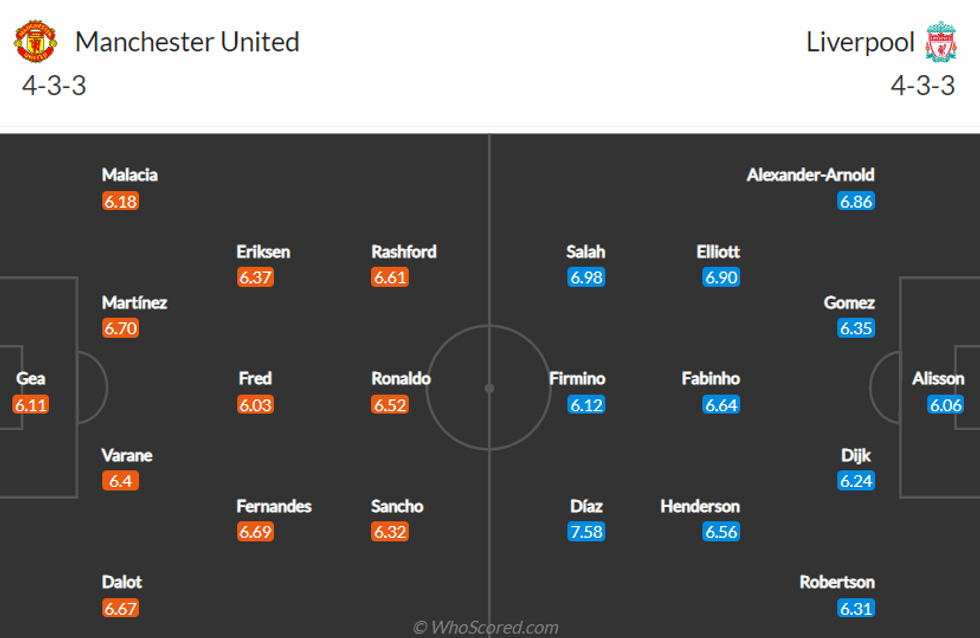Select Ronaldo's 6.52 rating badge

[x=390, y=405]
